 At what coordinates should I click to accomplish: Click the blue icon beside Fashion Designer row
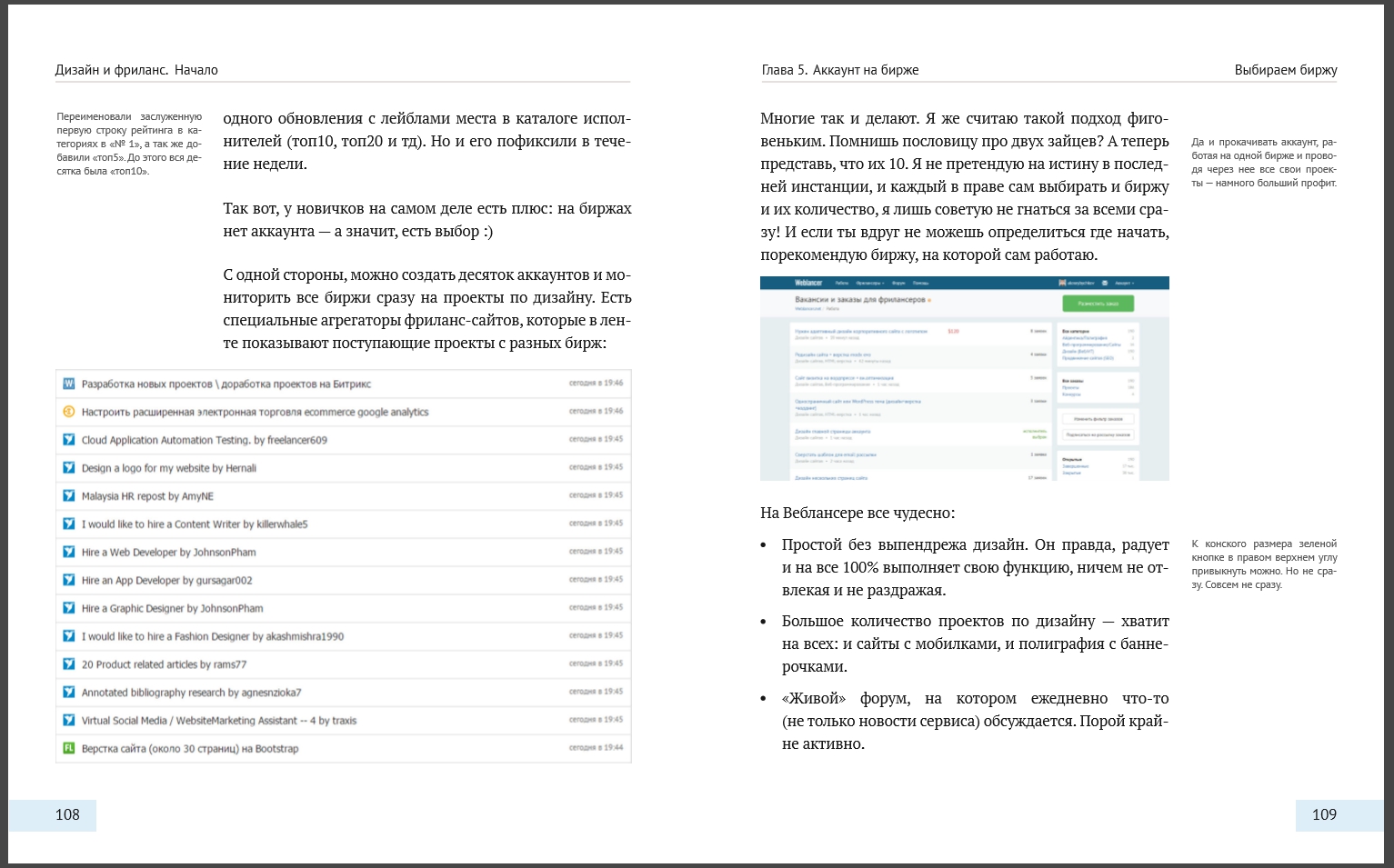tap(68, 636)
